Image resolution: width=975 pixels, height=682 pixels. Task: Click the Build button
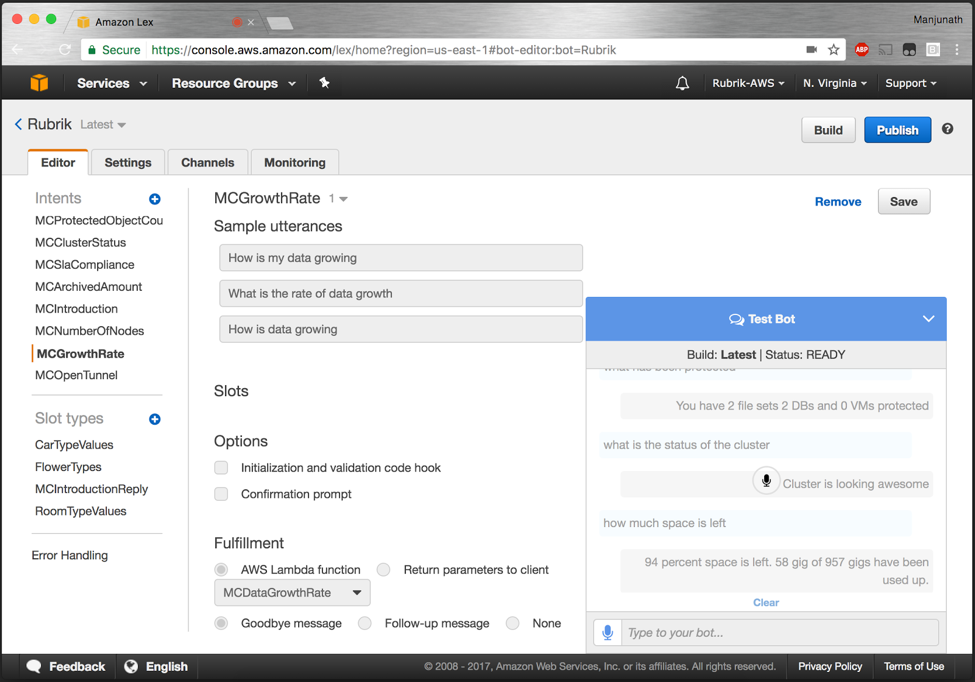(828, 130)
